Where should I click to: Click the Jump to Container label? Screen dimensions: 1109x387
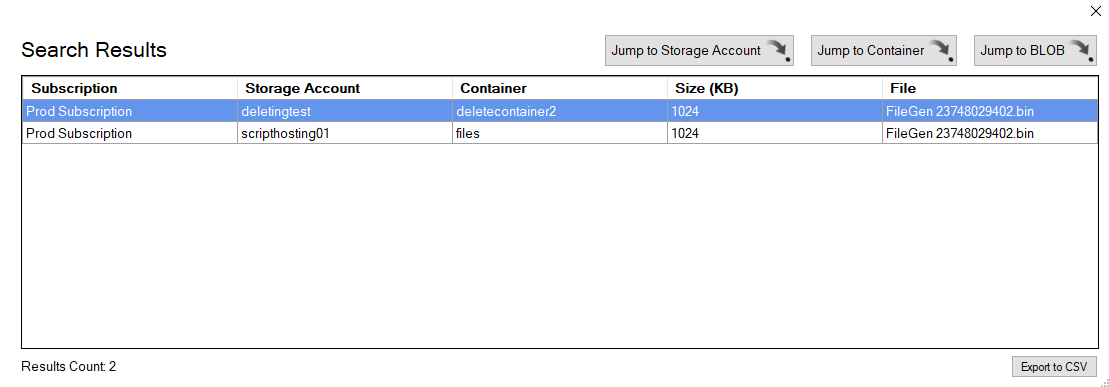(x=871, y=51)
